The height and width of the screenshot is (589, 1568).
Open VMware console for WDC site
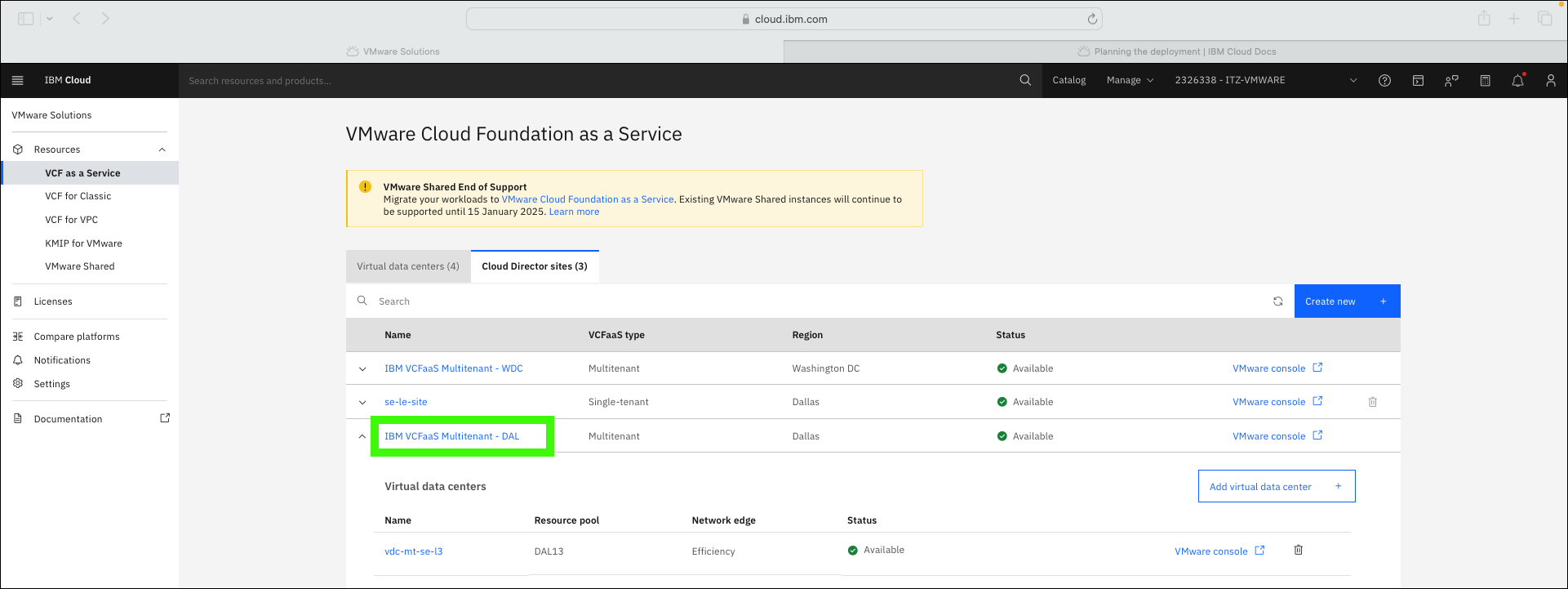coord(1277,368)
